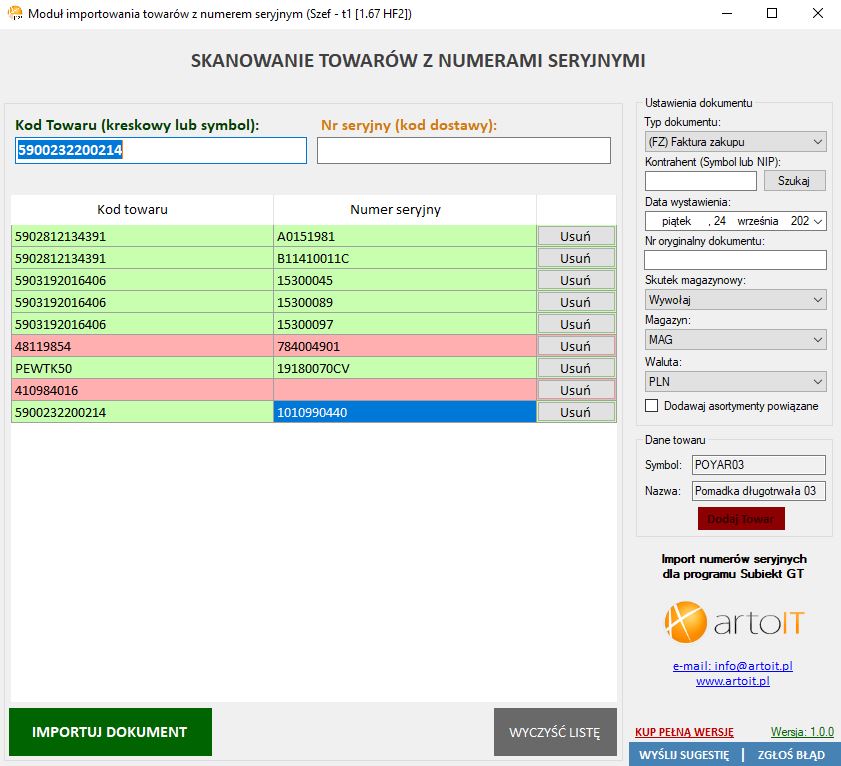The height and width of the screenshot is (766, 841).
Task: Click the KUP PEŁNĄ WERSJĘ link
Action: pos(684,732)
